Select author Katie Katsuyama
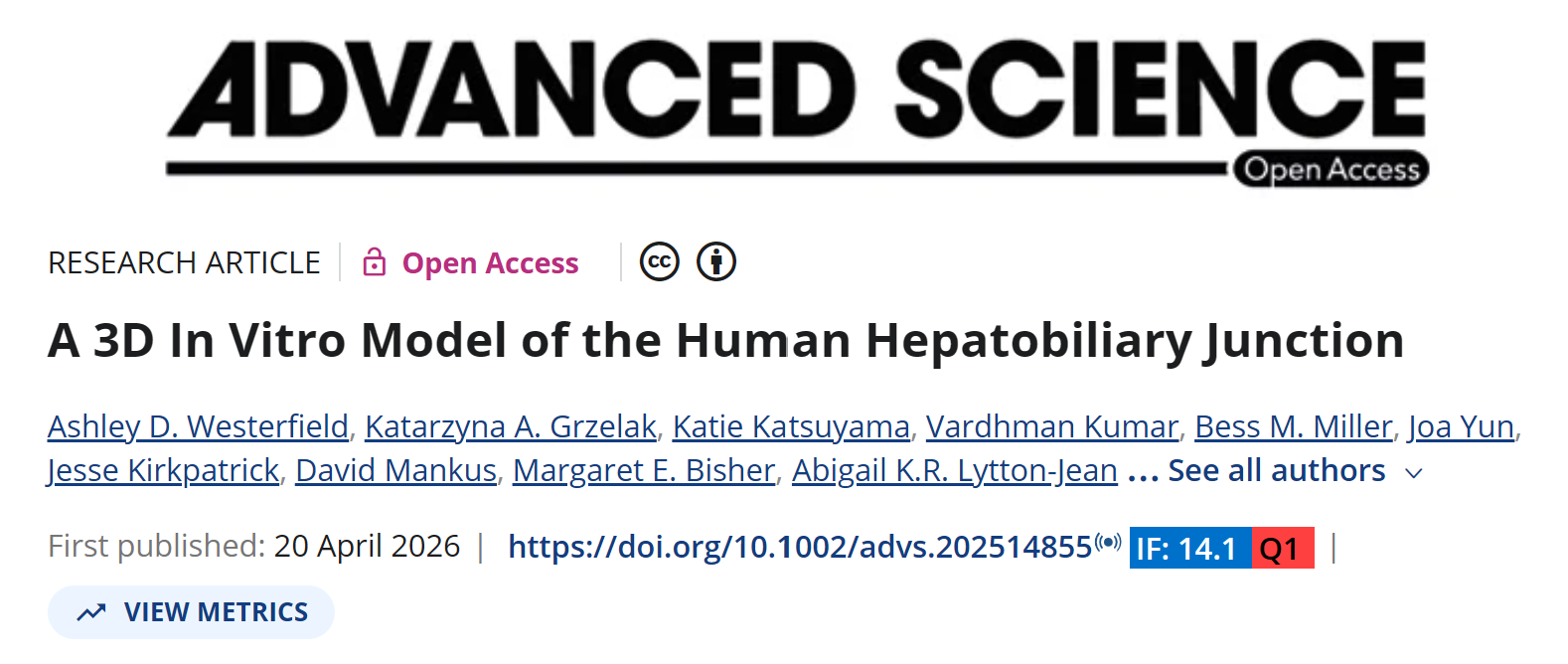Viewport: 1568px width, 664px height. point(791,427)
